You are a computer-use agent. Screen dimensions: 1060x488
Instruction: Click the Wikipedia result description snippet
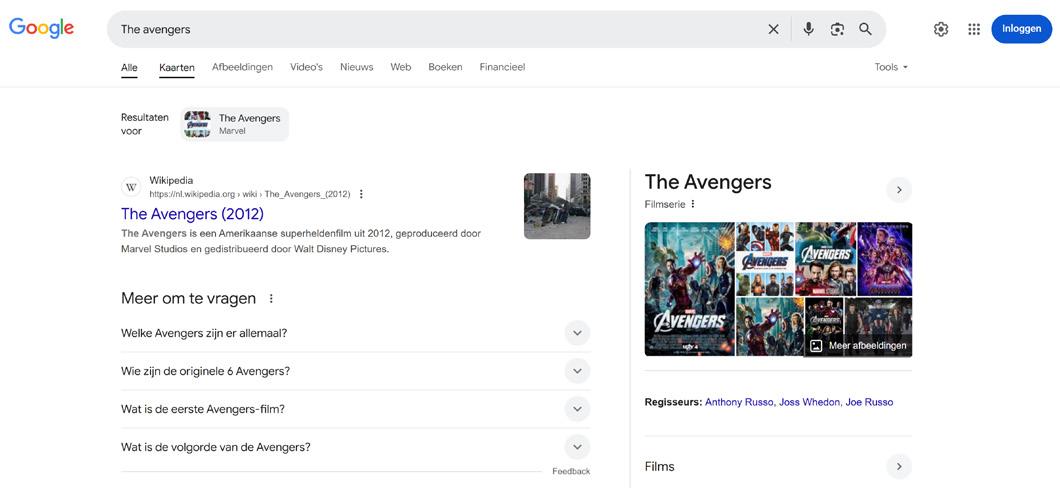point(301,241)
